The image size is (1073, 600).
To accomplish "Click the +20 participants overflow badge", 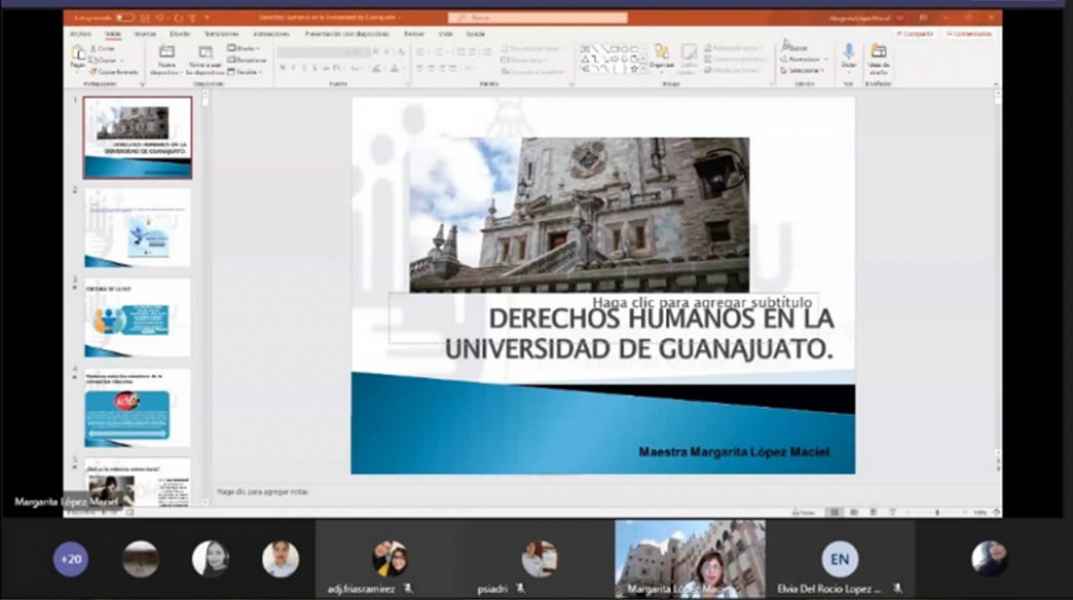I will click(x=71, y=559).
